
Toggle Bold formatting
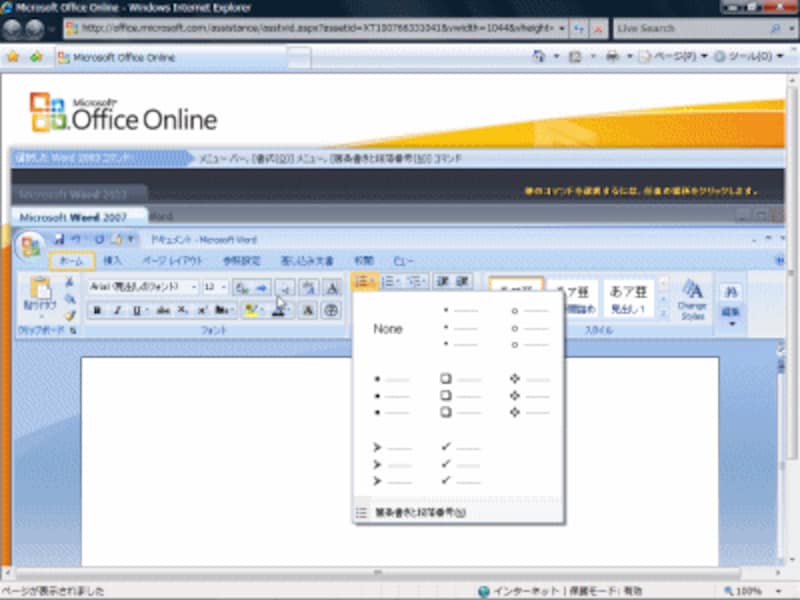[96, 309]
